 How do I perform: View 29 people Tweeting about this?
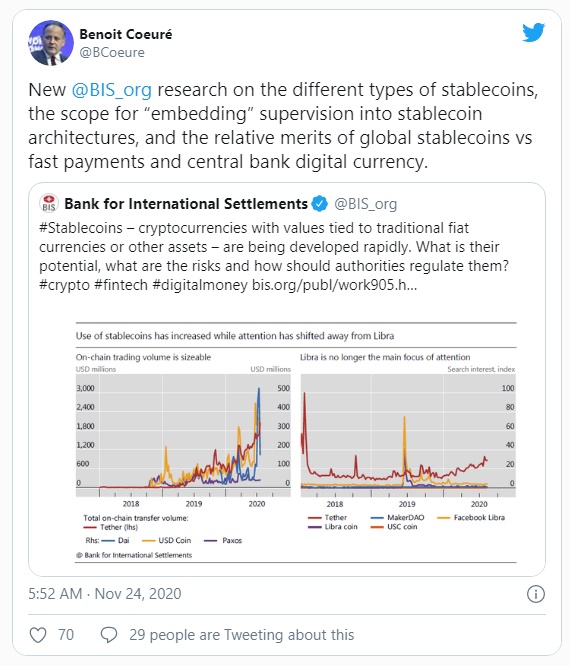[242, 635]
